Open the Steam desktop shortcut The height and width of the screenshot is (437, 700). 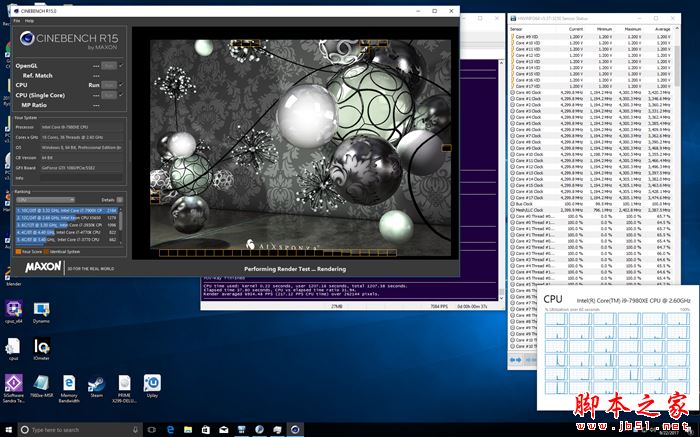[96, 387]
